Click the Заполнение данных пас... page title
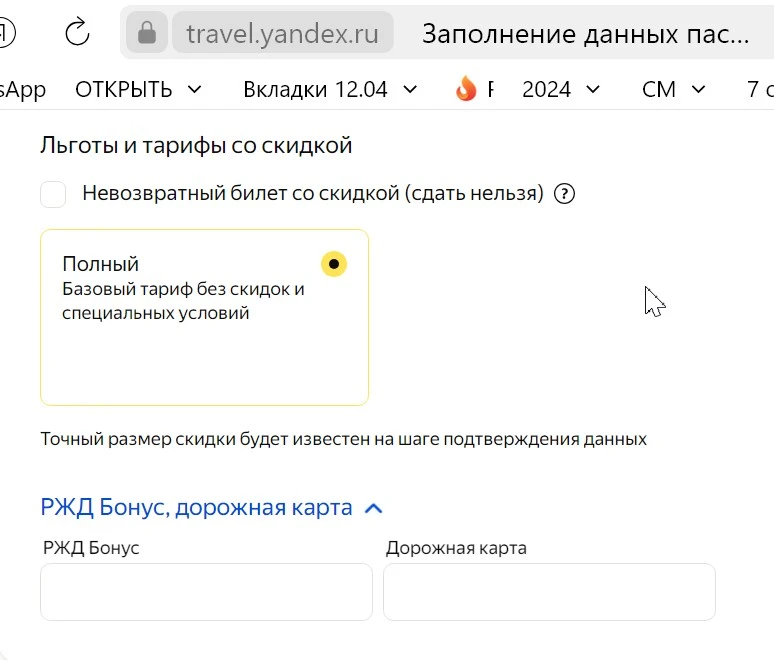 [585, 34]
